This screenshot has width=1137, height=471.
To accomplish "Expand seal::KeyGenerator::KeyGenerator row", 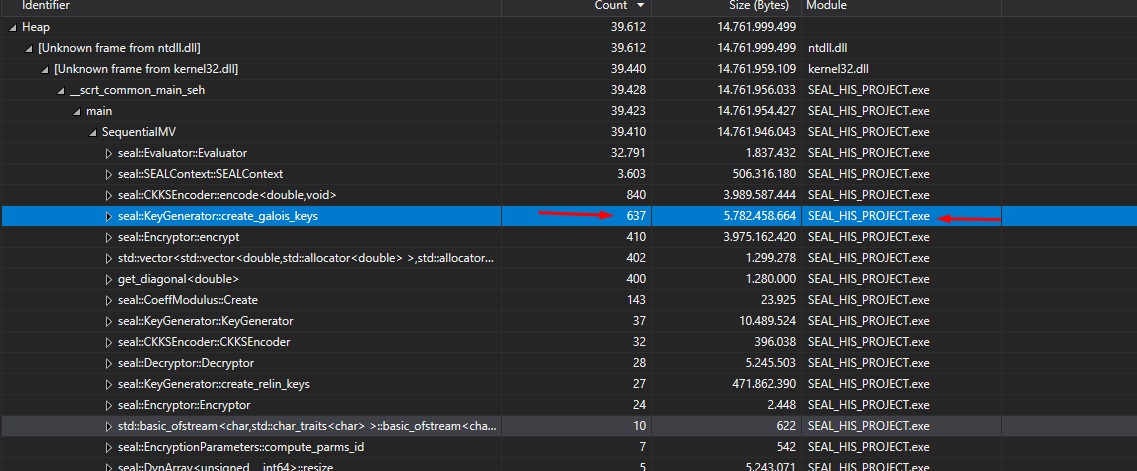I will coord(109,322).
